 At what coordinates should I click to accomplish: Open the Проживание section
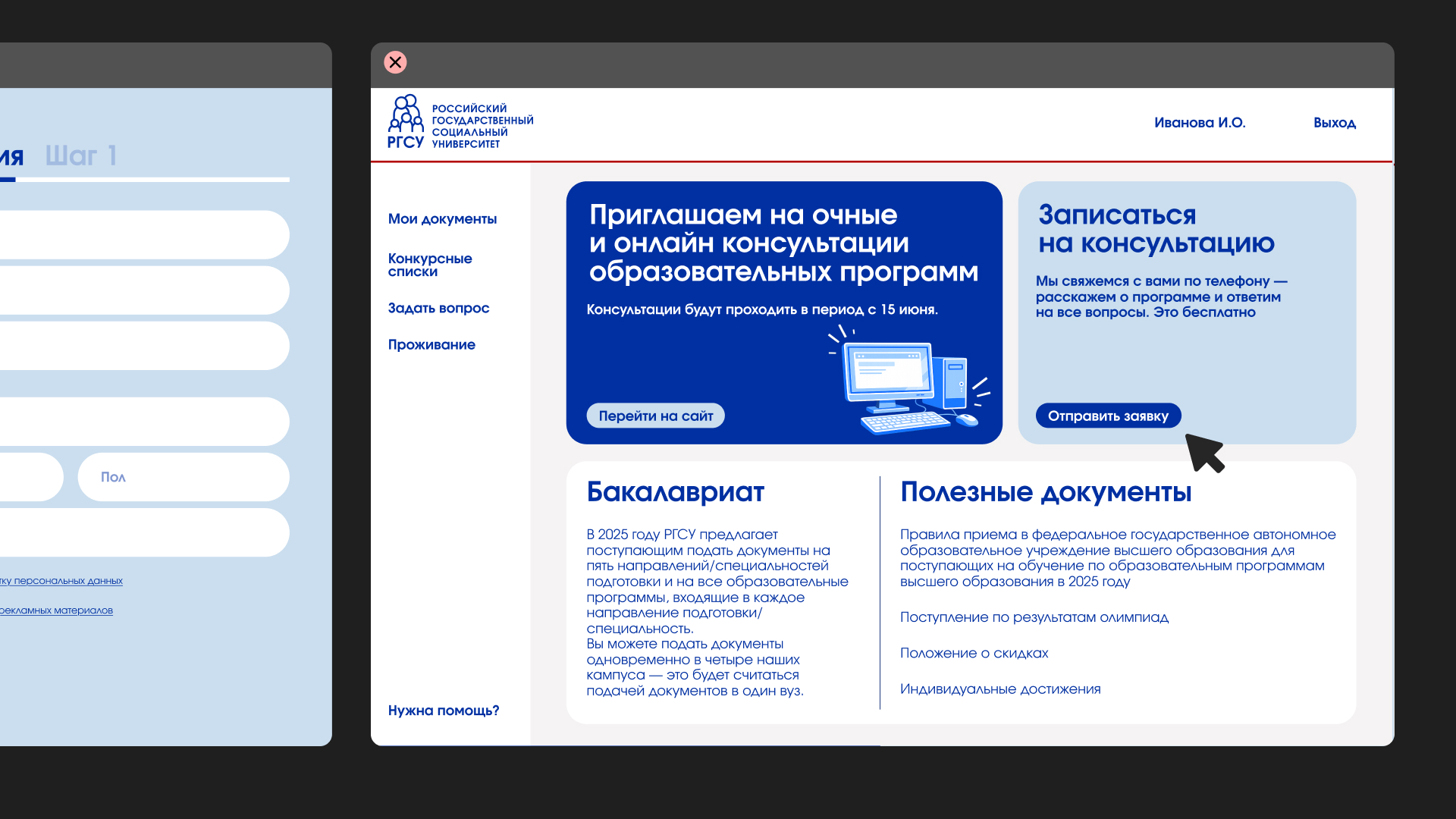tap(431, 344)
